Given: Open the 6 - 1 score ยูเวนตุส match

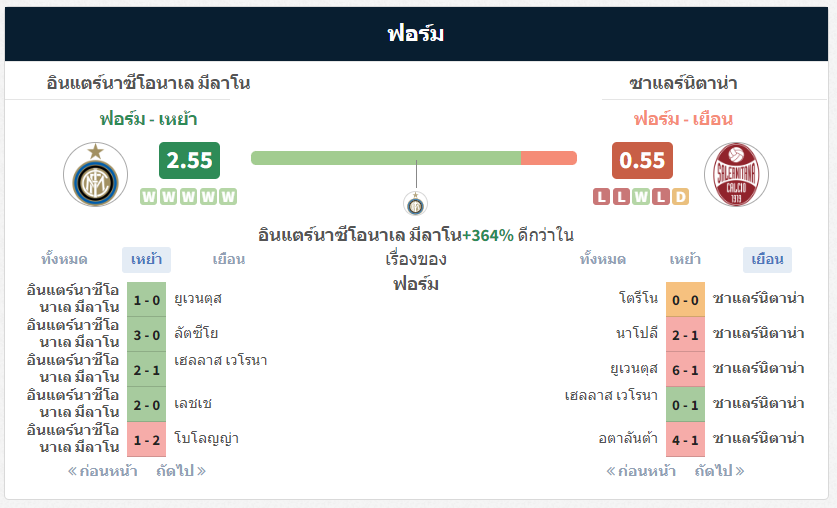Looking at the screenshot, I should 686,369.
